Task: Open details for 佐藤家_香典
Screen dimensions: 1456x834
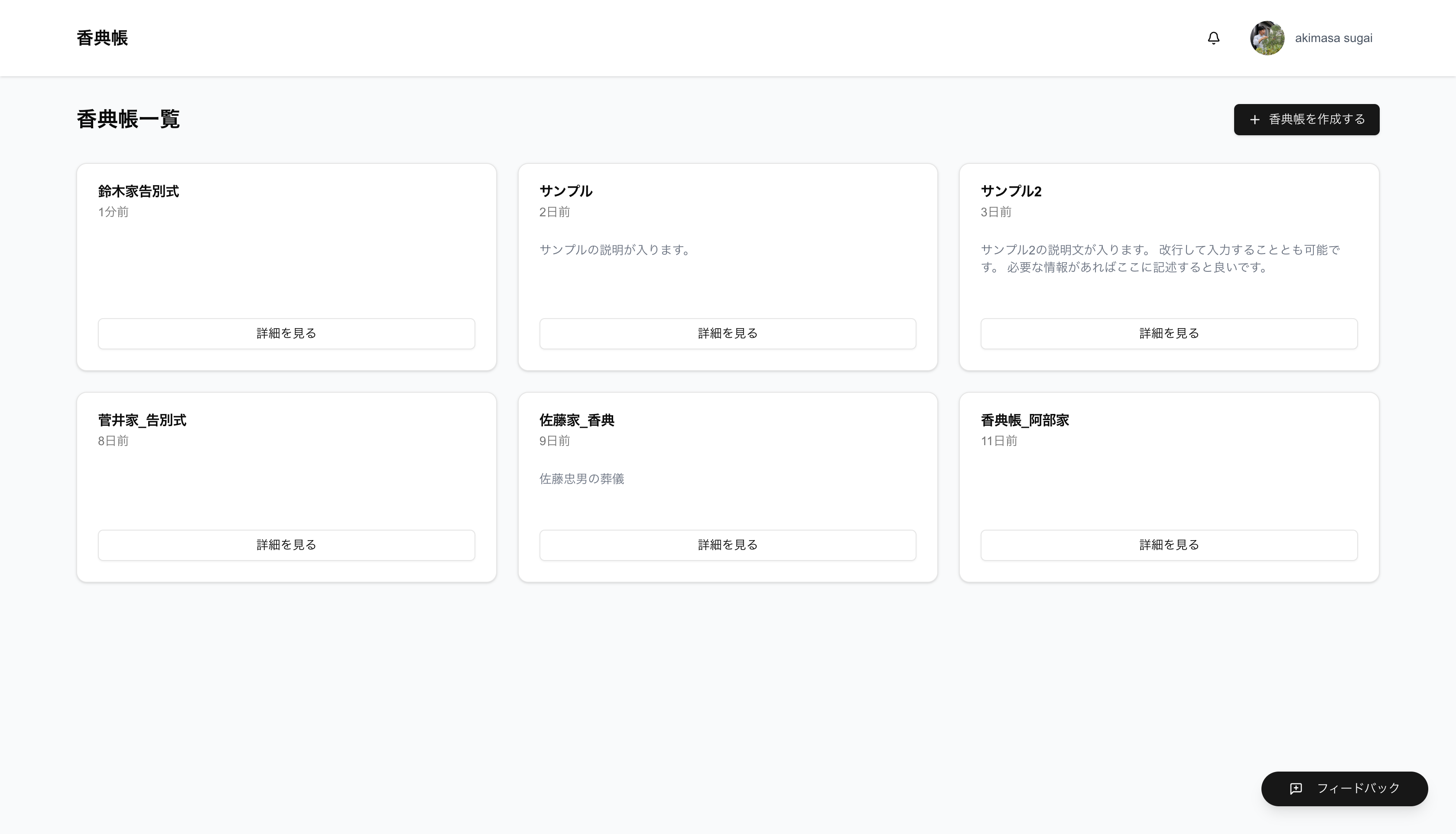Action: [x=727, y=545]
